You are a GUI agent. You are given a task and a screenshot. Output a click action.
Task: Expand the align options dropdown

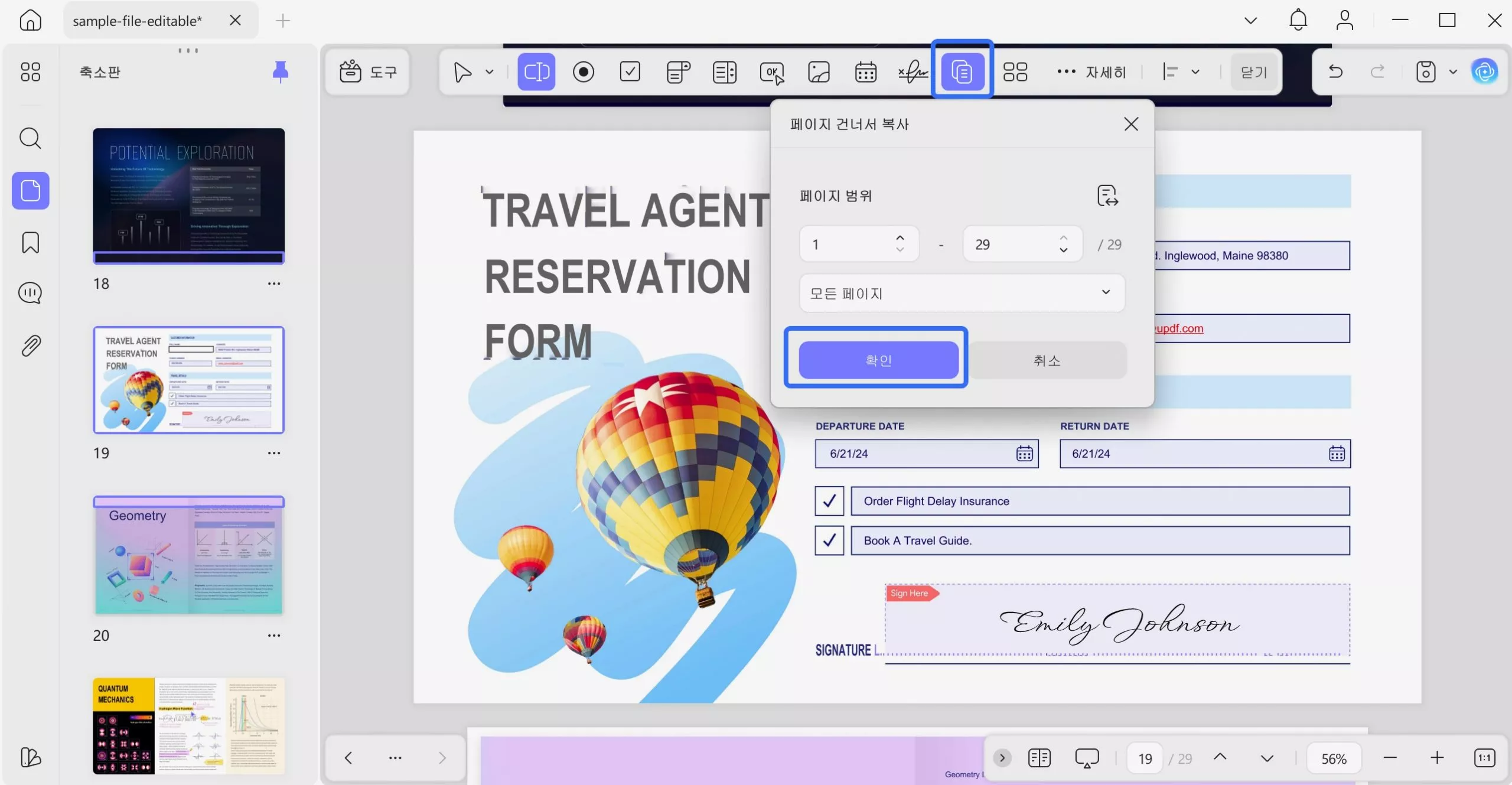[1195, 72]
